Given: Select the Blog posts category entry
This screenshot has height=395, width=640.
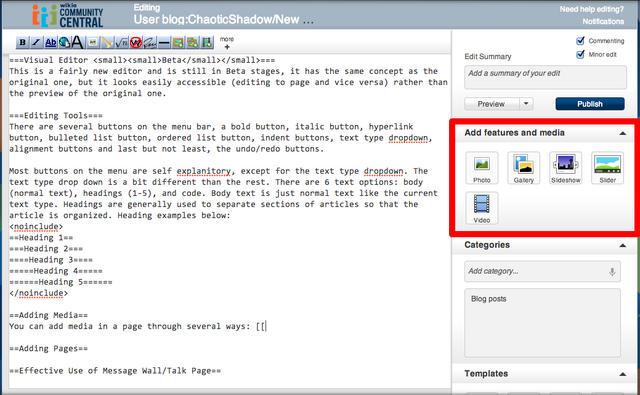Looking at the screenshot, I should pos(489,299).
